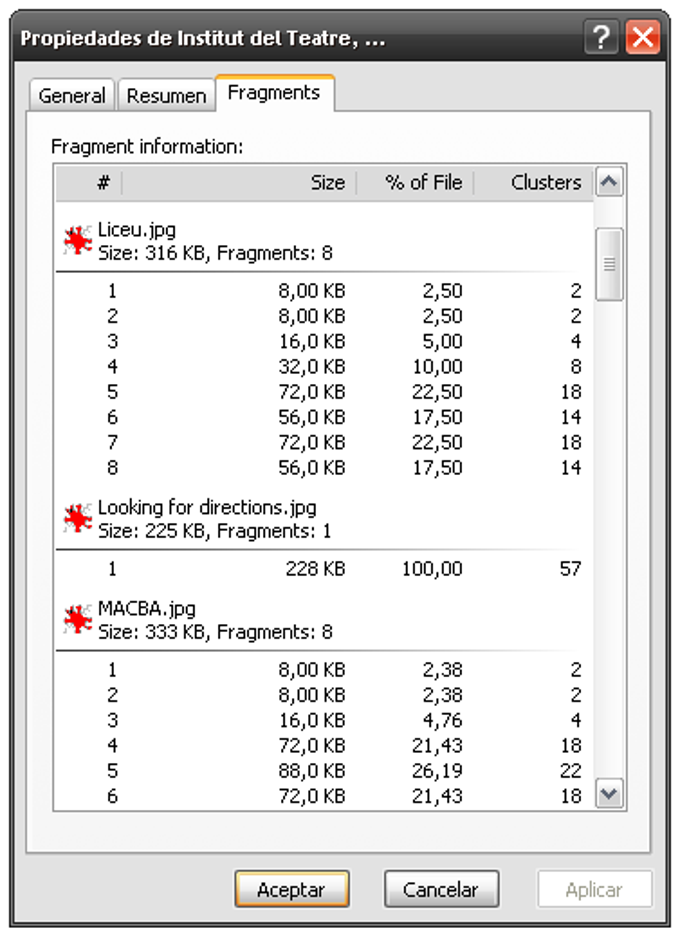The image size is (680, 933).
Task: Select the Fragments tab
Action: click(274, 93)
